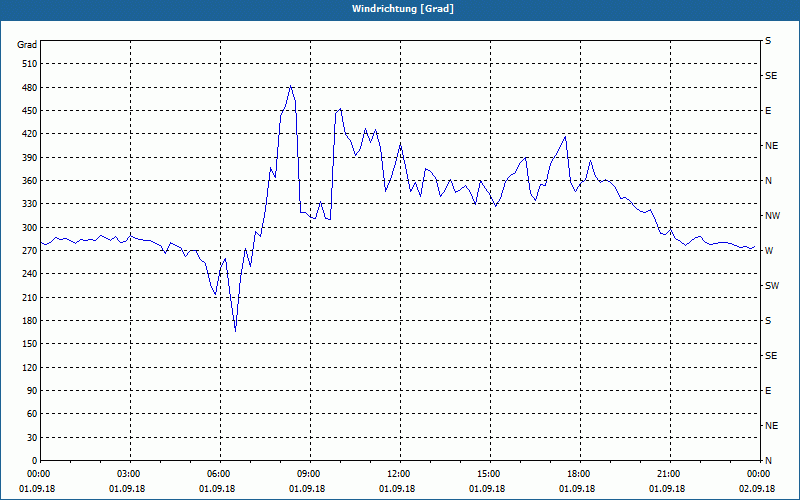Click the 420 degree axis label
The width and height of the screenshot is (800, 500).
[30, 134]
